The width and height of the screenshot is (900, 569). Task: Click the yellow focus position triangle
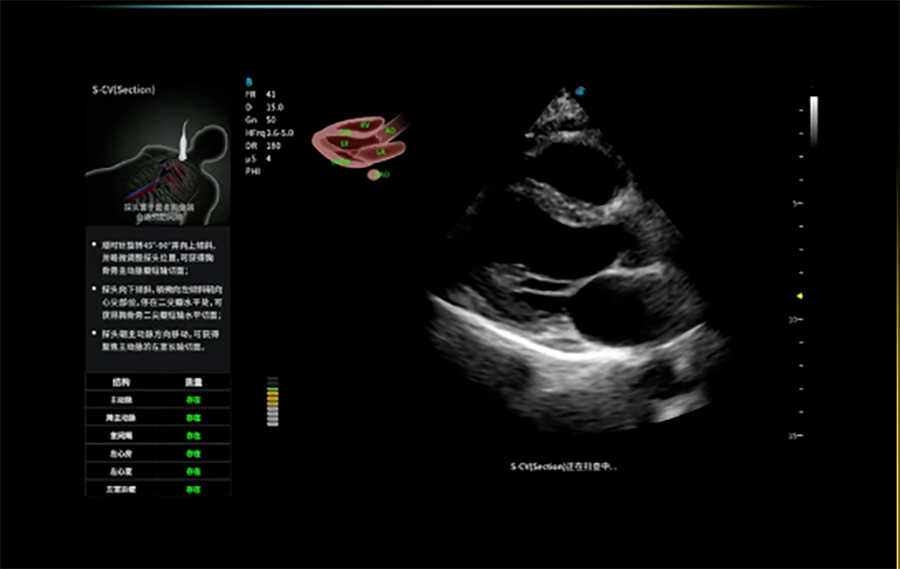click(799, 296)
